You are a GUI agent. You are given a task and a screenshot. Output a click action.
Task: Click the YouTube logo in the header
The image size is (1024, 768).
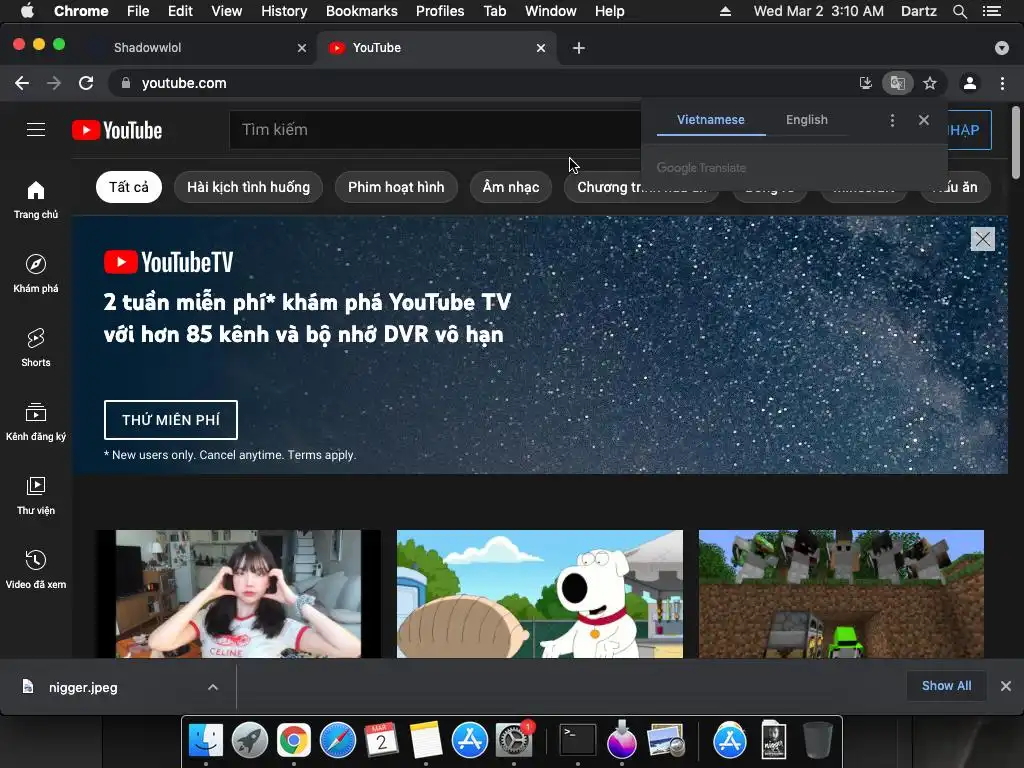click(x=117, y=130)
